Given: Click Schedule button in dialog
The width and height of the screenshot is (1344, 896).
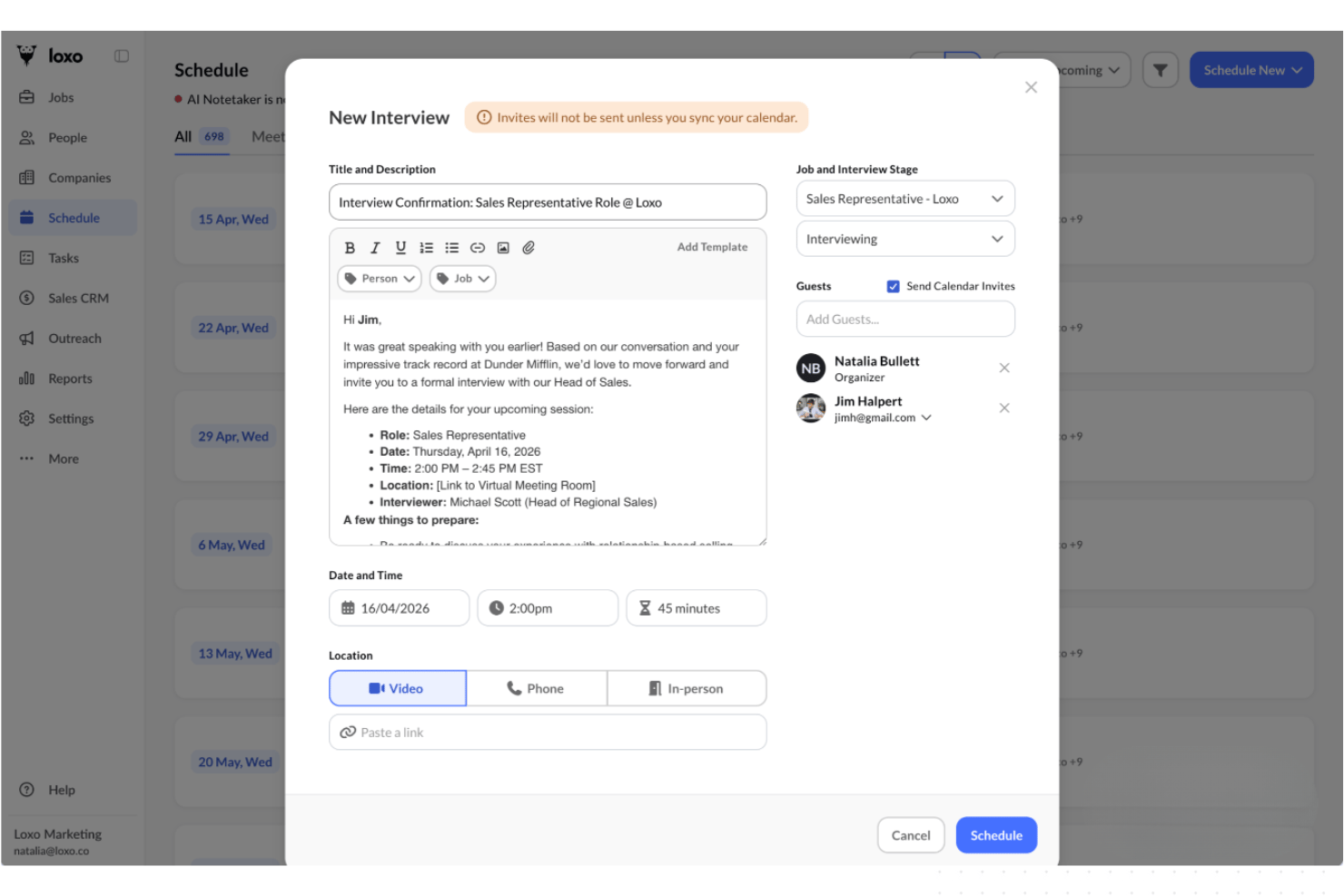Looking at the screenshot, I should click(x=996, y=835).
